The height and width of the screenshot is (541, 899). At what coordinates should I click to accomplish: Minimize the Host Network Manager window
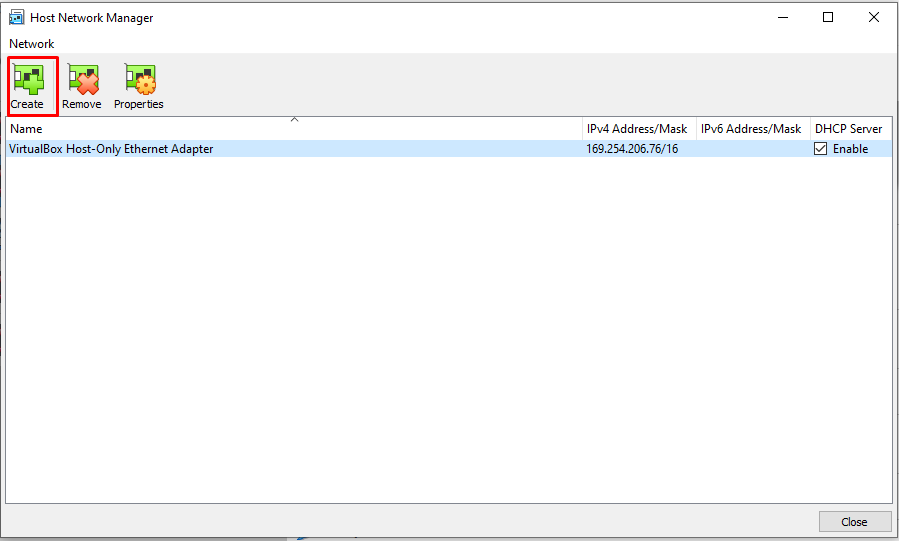point(783,17)
